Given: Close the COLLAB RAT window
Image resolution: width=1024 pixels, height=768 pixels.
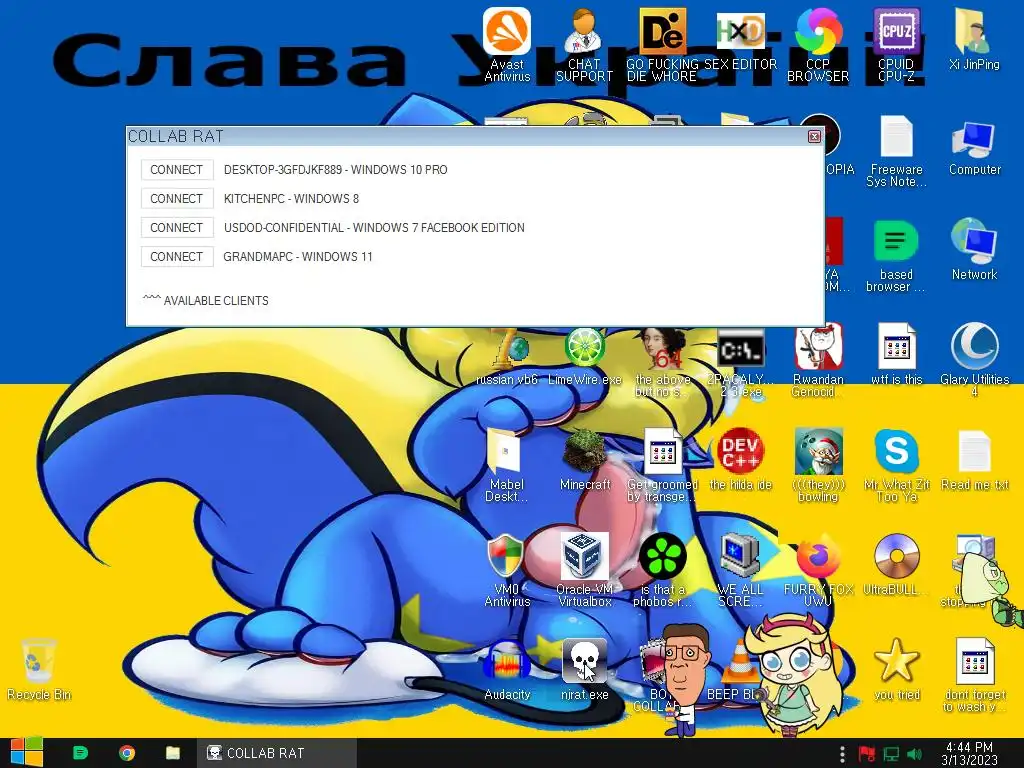Looking at the screenshot, I should (814, 136).
